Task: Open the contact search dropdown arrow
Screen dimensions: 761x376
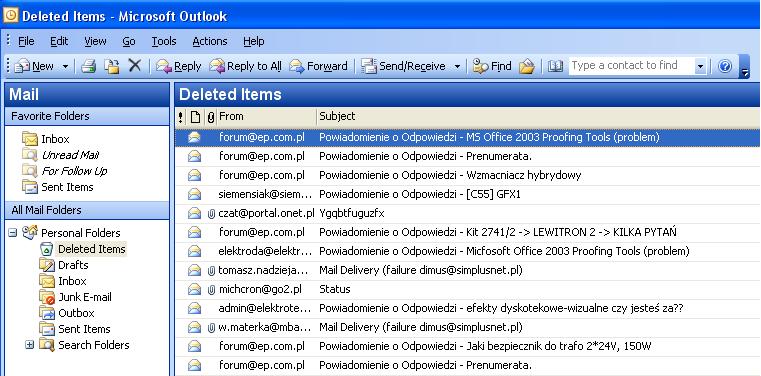Action: point(700,66)
